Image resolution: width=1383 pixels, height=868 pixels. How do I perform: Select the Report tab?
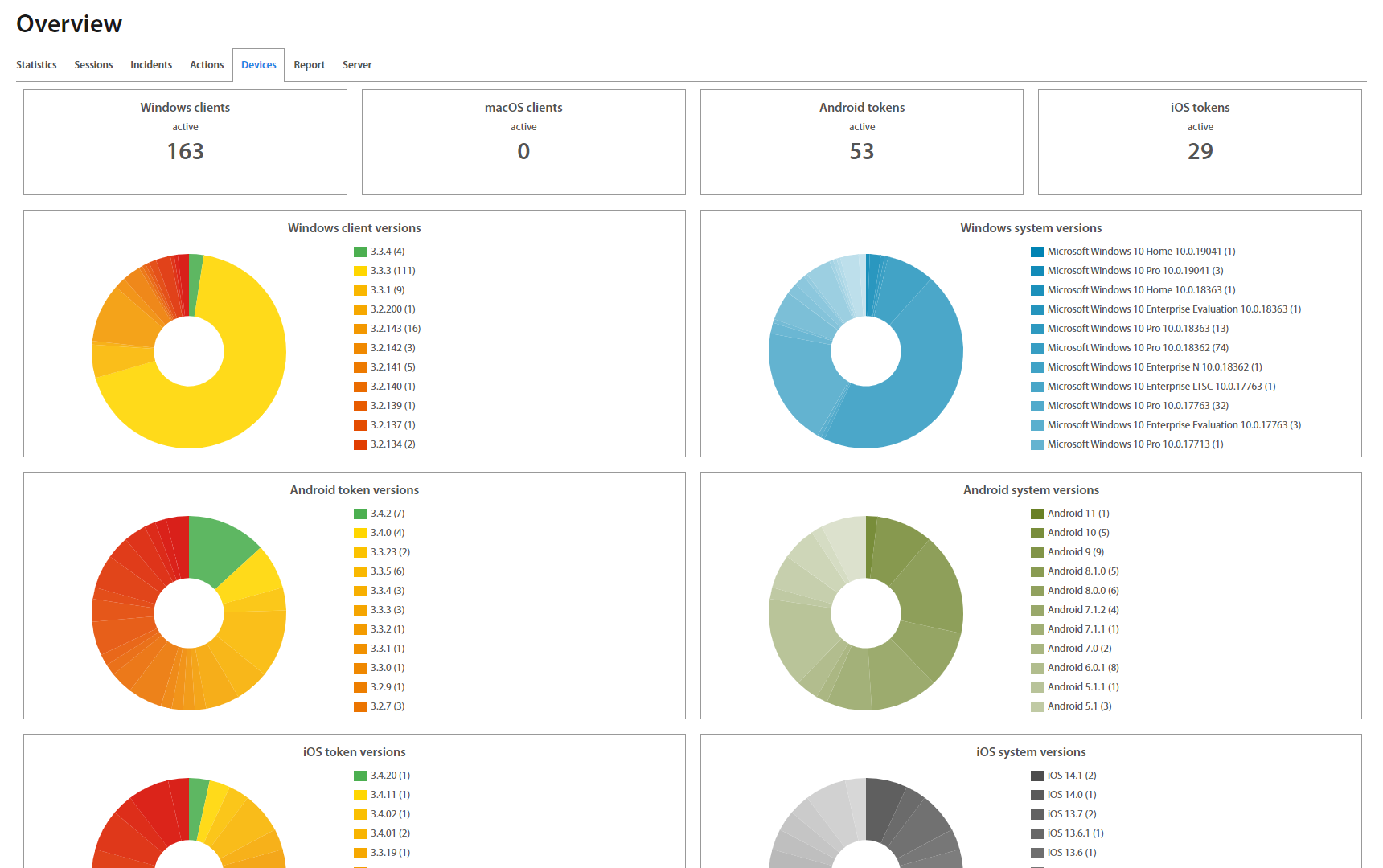click(x=309, y=65)
